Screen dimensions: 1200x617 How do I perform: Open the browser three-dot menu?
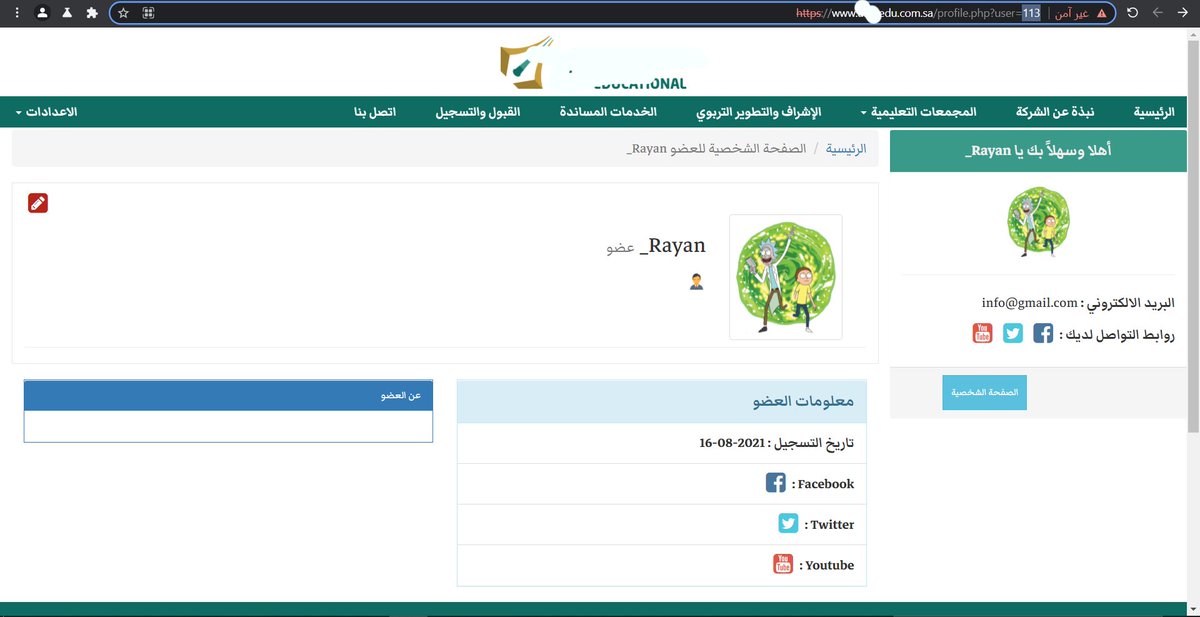(17, 13)
